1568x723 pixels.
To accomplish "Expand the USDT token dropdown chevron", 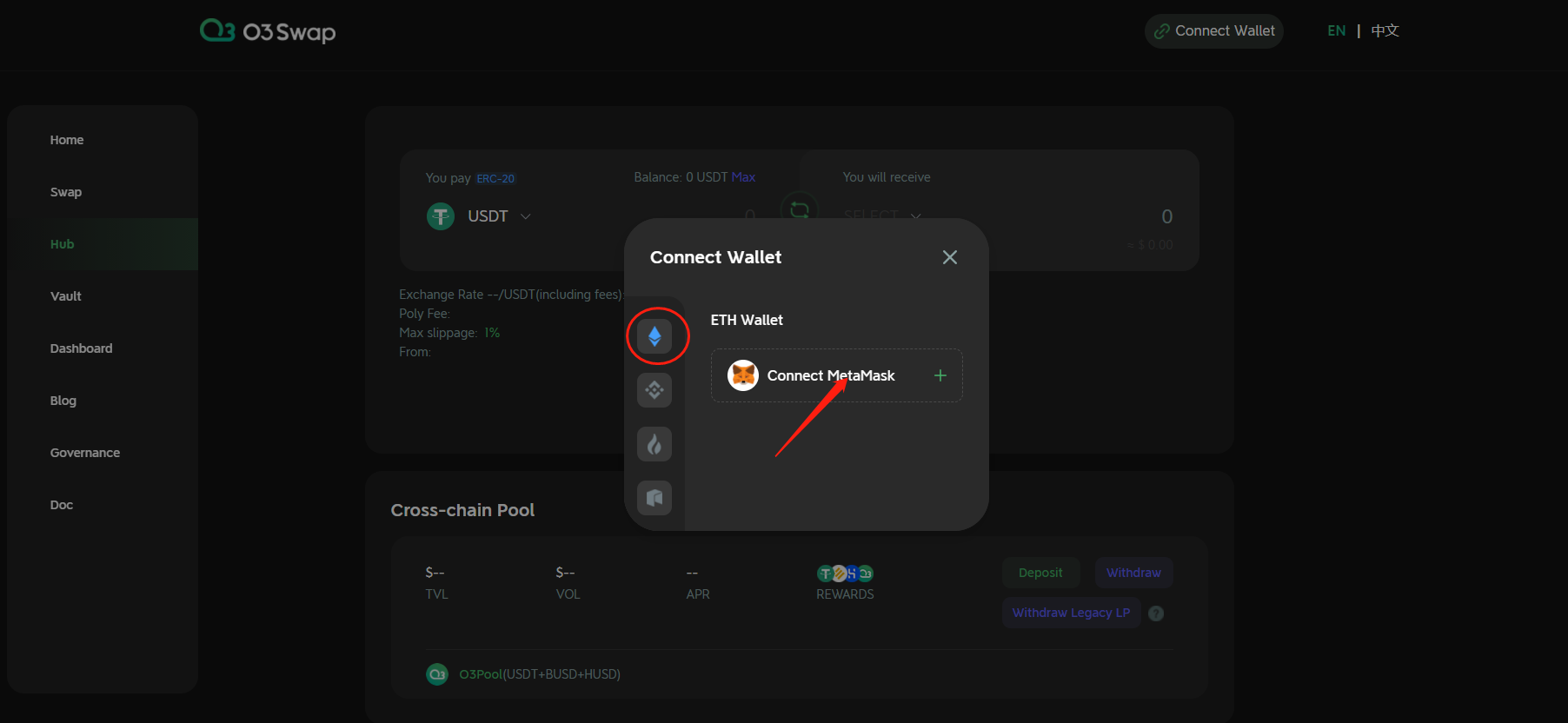I will [x=526, y=216].
